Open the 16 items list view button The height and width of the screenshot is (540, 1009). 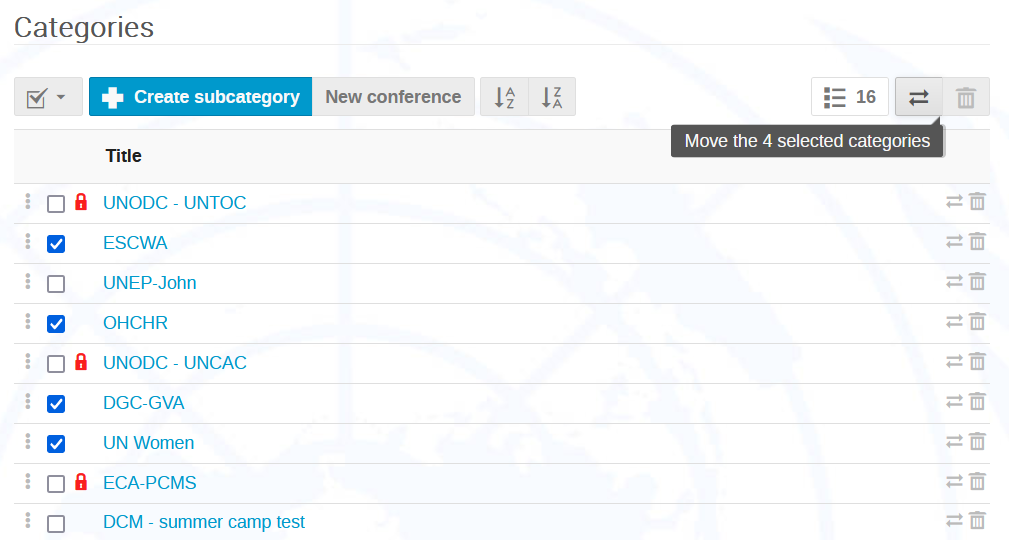[x=850, y=97]
